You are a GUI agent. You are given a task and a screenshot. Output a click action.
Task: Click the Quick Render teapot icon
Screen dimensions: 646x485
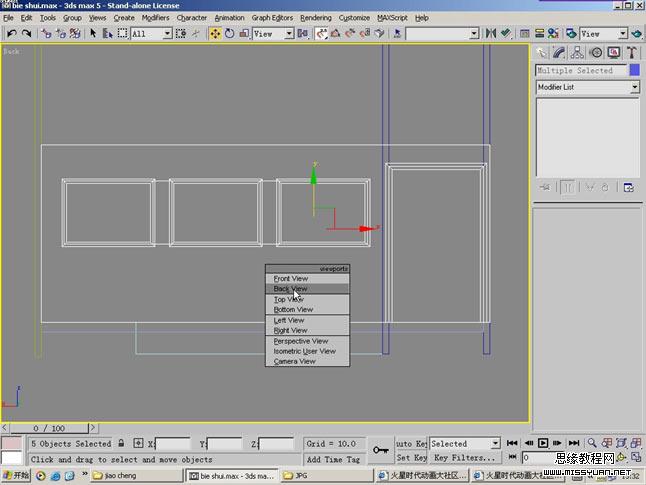point(637,33)
